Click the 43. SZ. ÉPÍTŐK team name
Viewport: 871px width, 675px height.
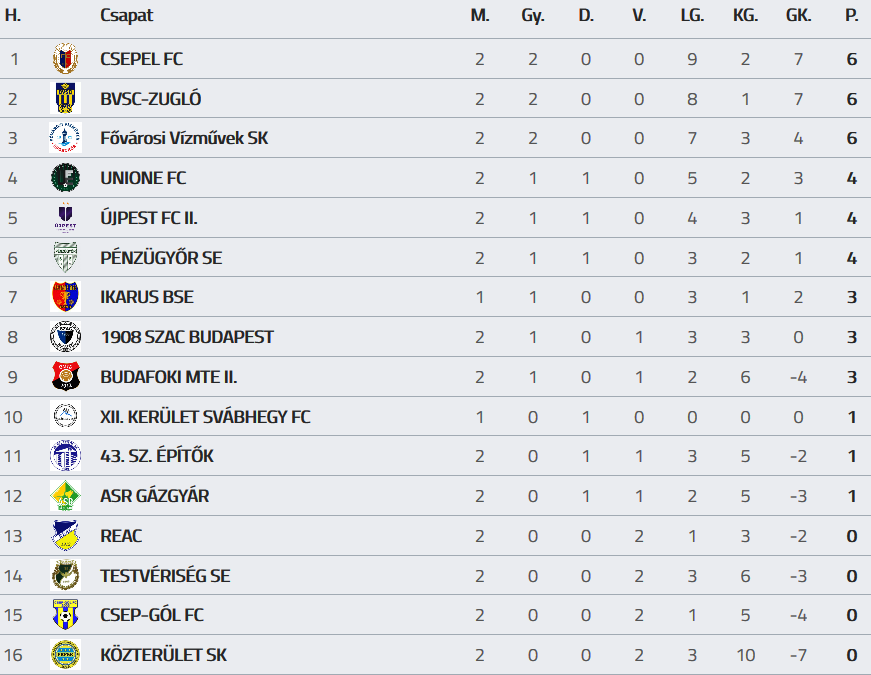tap(157, 456)
